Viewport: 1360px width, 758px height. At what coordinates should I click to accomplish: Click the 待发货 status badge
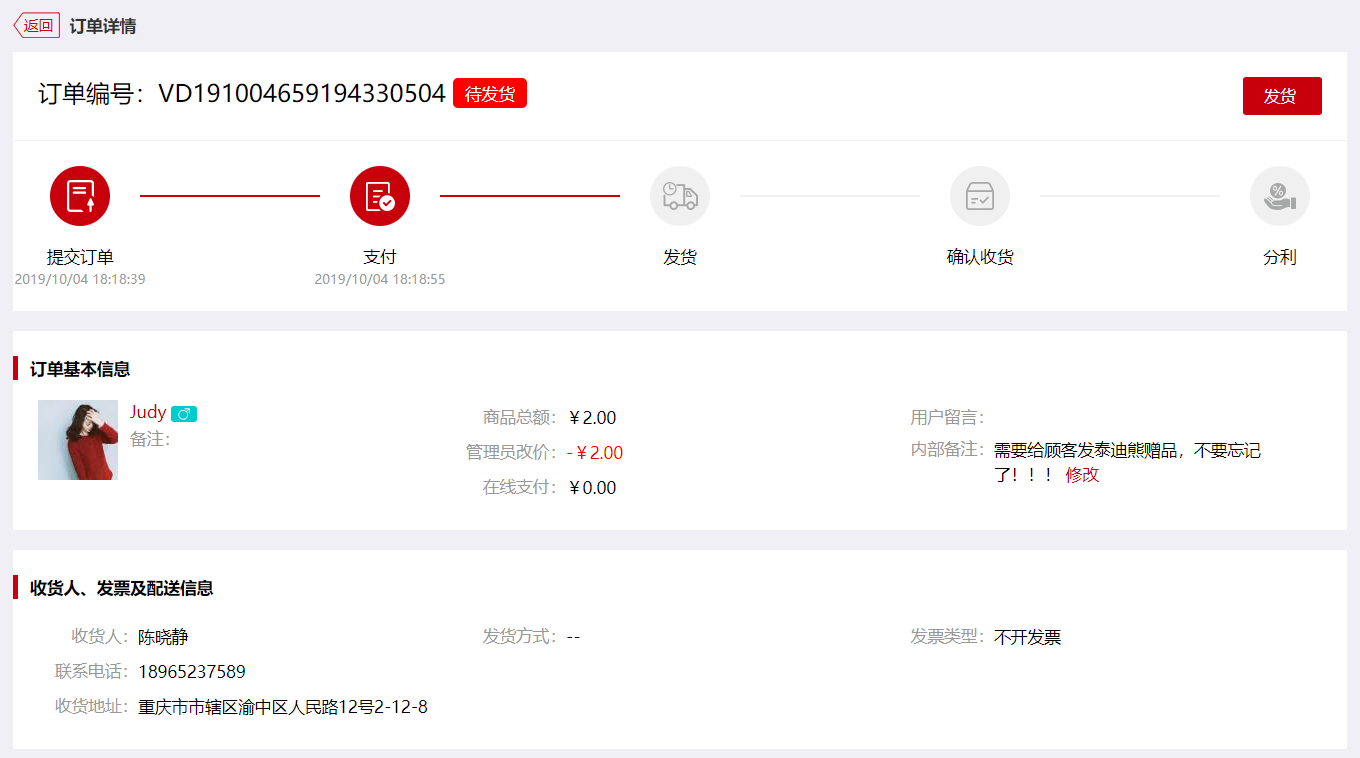(489, 93)
